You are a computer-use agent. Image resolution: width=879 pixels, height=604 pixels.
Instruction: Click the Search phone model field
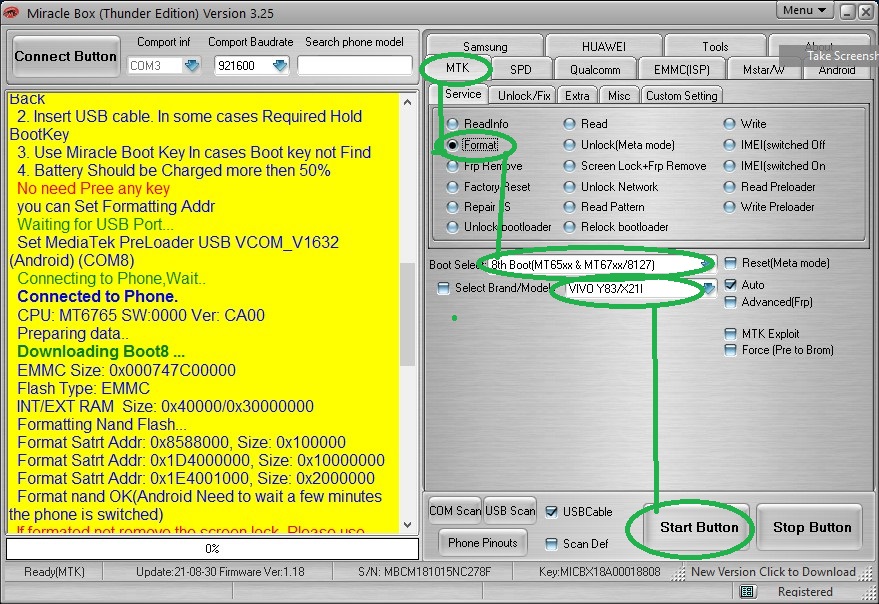(355, 66)
